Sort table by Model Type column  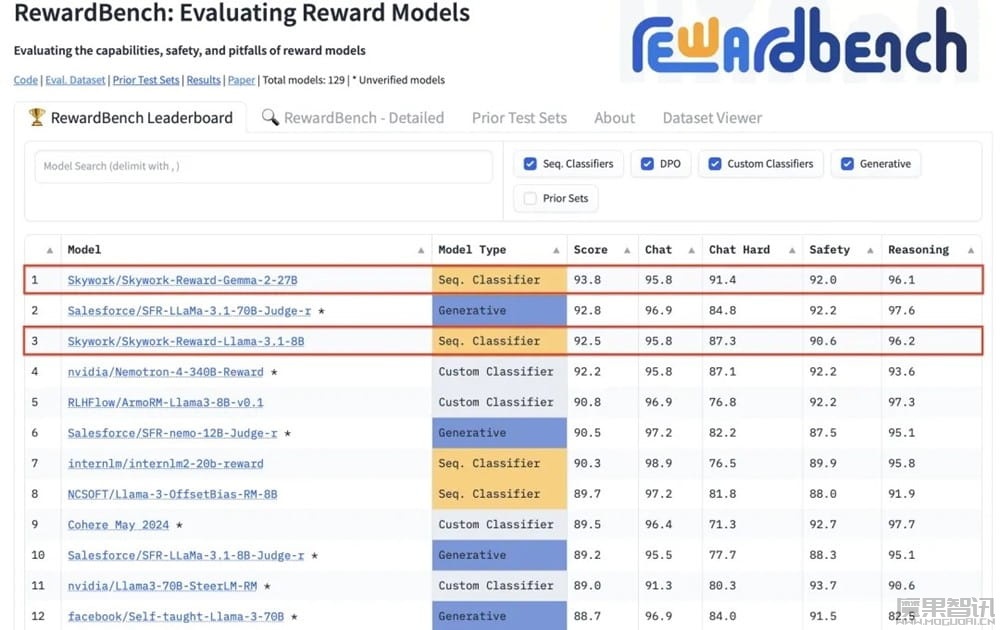click(x=556, y=251)
